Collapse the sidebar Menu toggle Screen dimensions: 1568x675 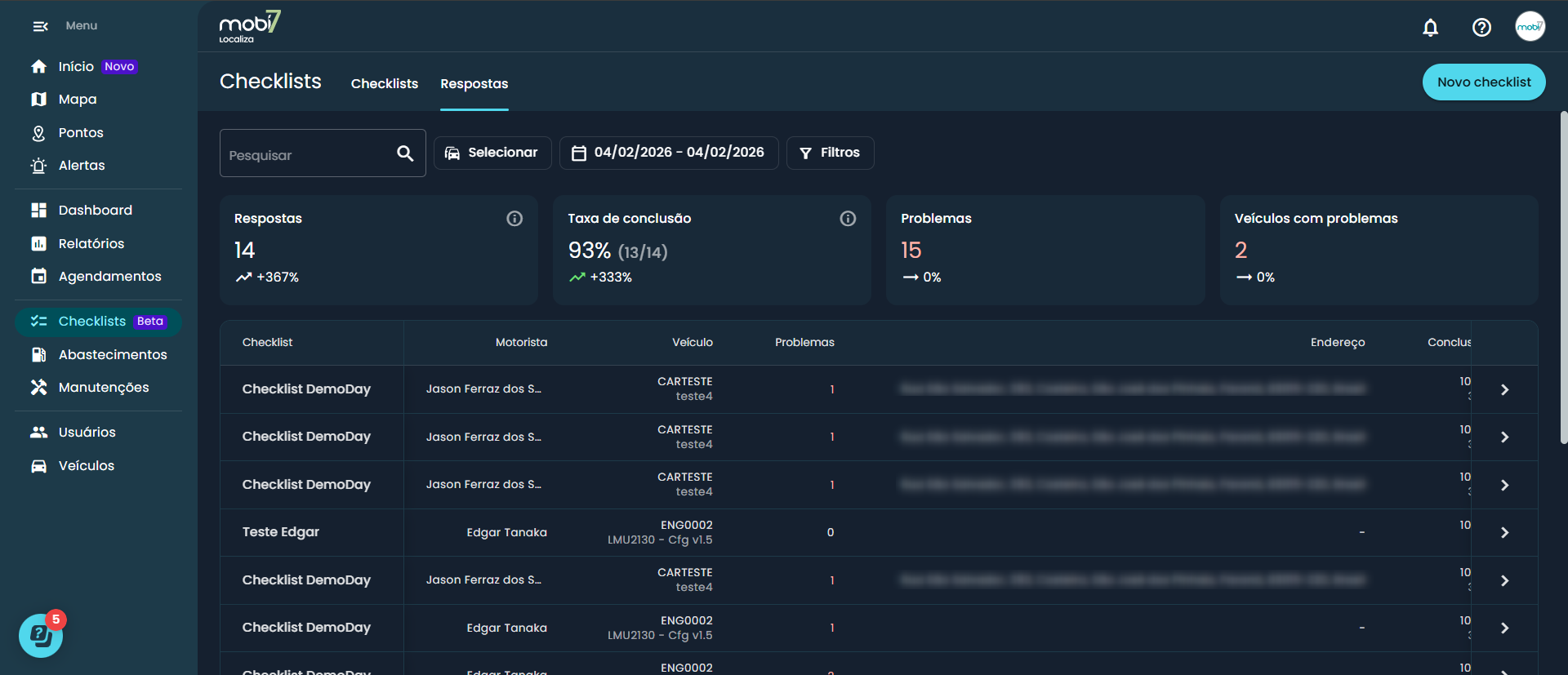pos(40,26)
